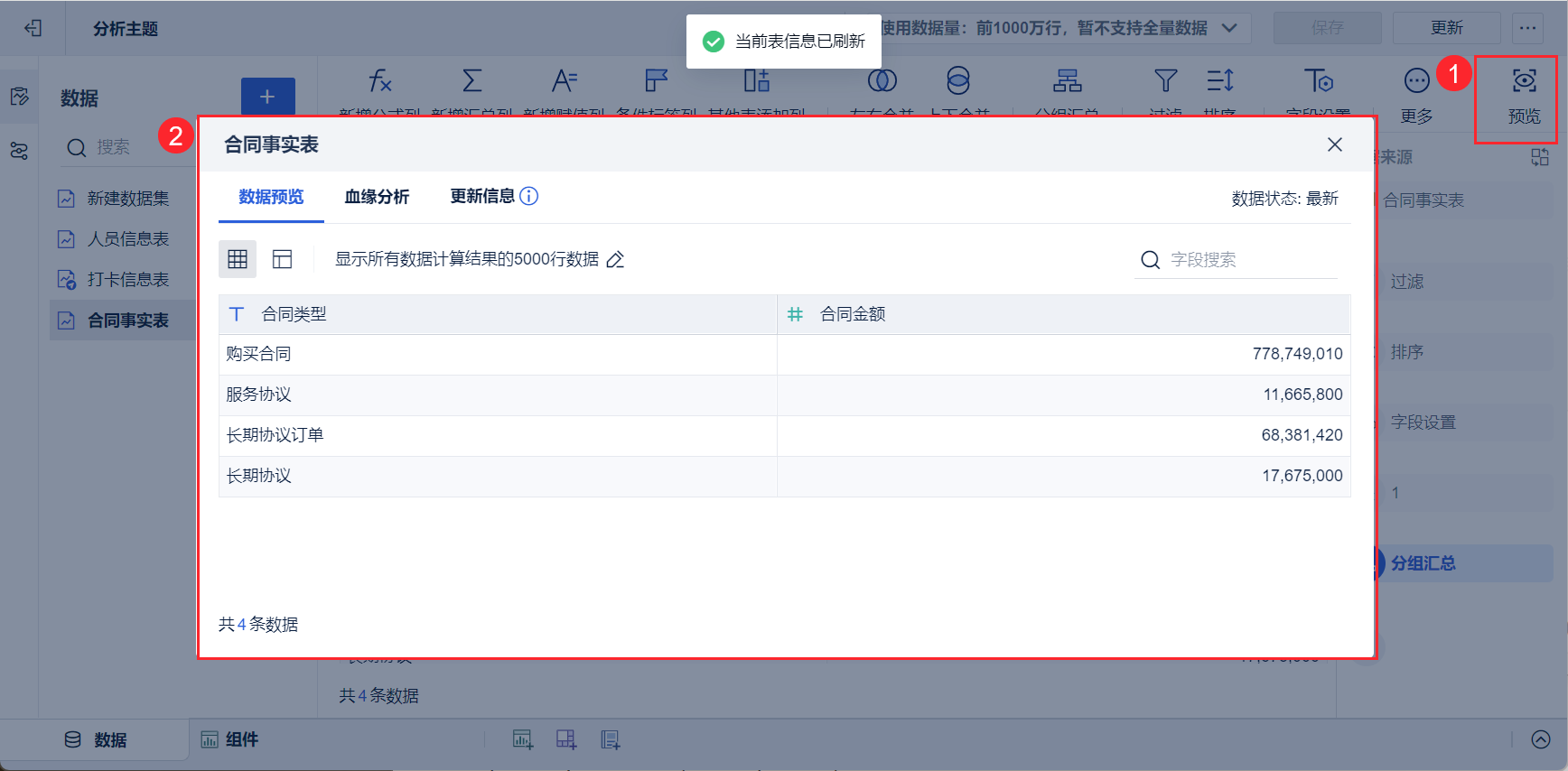Image resolution: width=1568 pixels, height=771 pixels.
Task: Click the 字段设置 step in right panel
Action: tap(1465, 423)
